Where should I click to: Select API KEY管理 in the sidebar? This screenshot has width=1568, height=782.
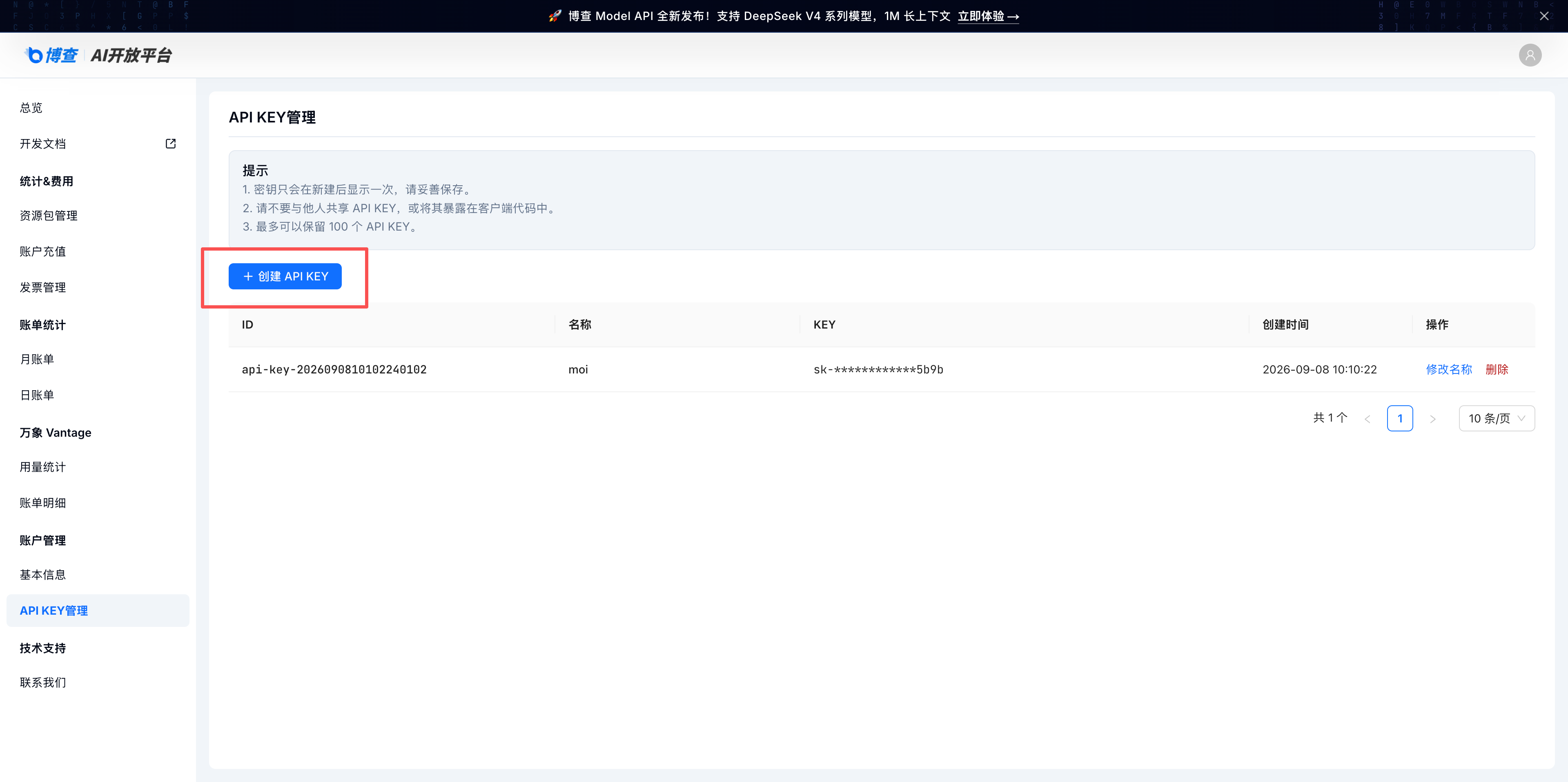coord(98,611)
